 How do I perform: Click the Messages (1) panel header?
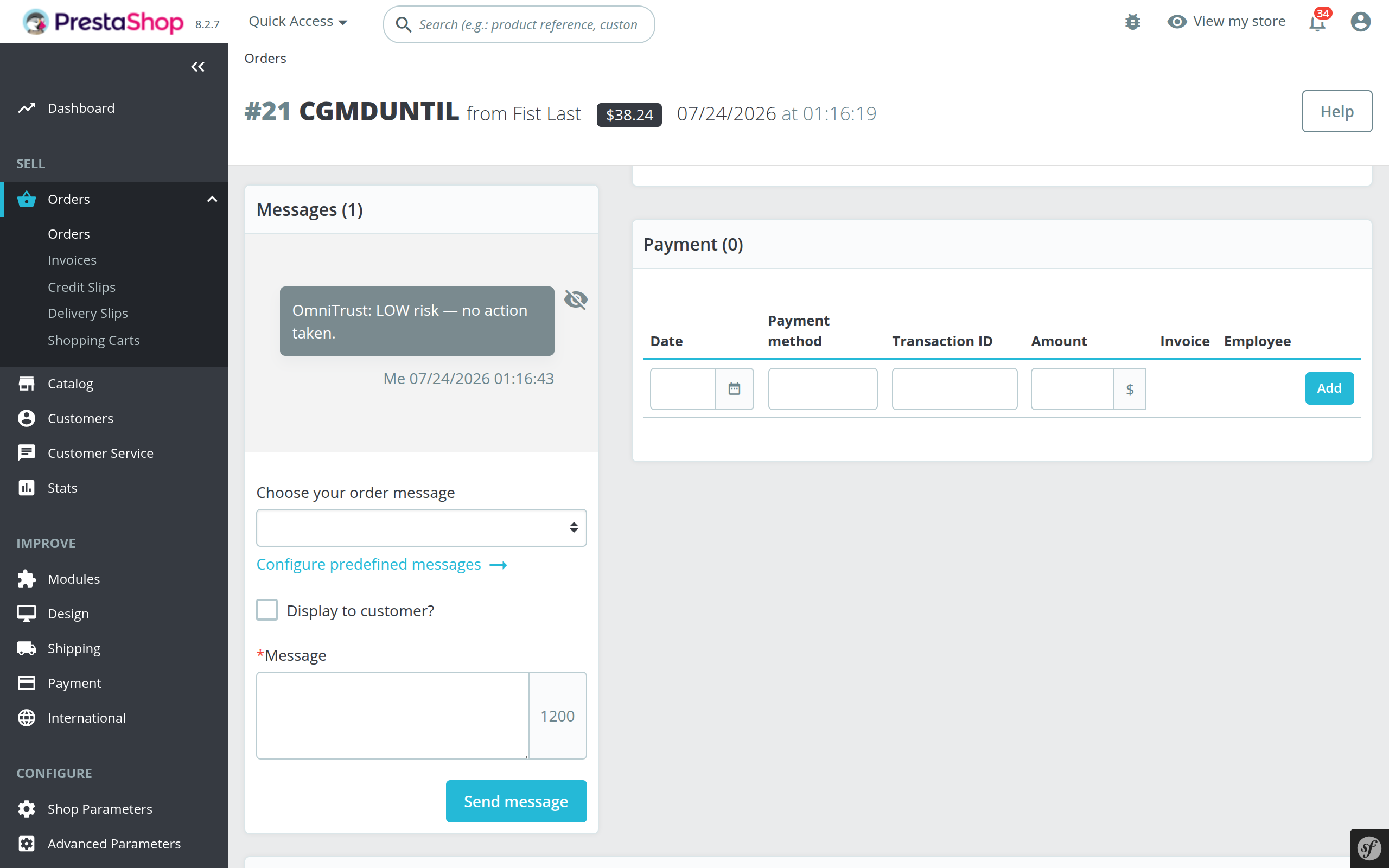point(421,209)
